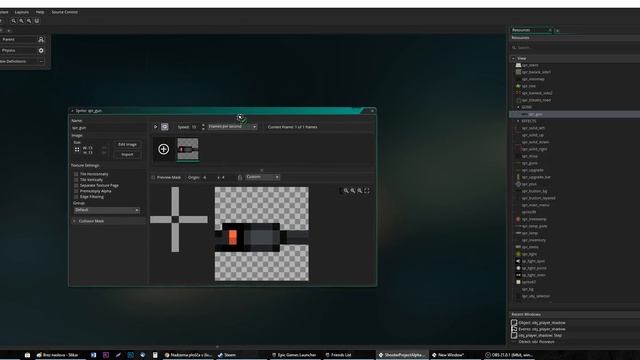Open the Layouts menu
Viewport: 640px width, 360px height.
[x=22, y=12]
